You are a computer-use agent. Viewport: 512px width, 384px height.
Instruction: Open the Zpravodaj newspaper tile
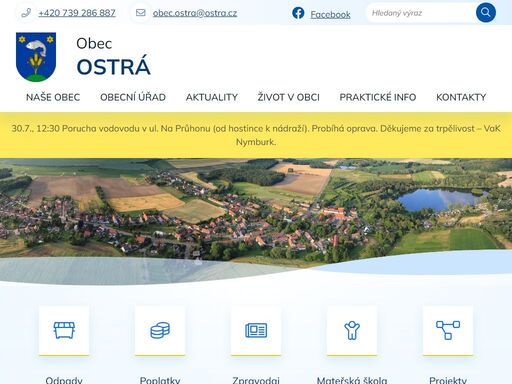(256, 331)
